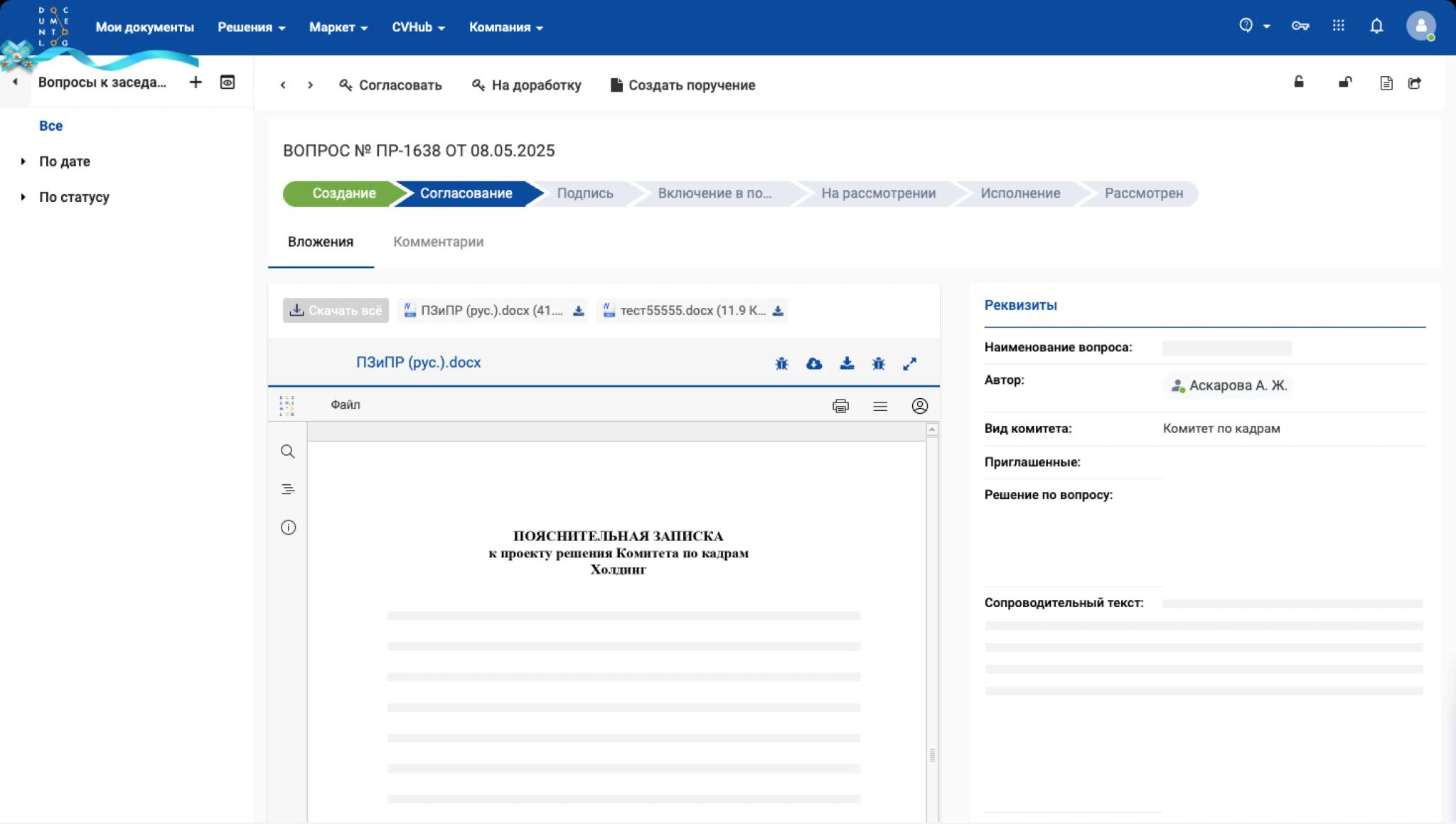Open Файл menu in document viewer
The image size is (1456, 824).
coord(345,405)
